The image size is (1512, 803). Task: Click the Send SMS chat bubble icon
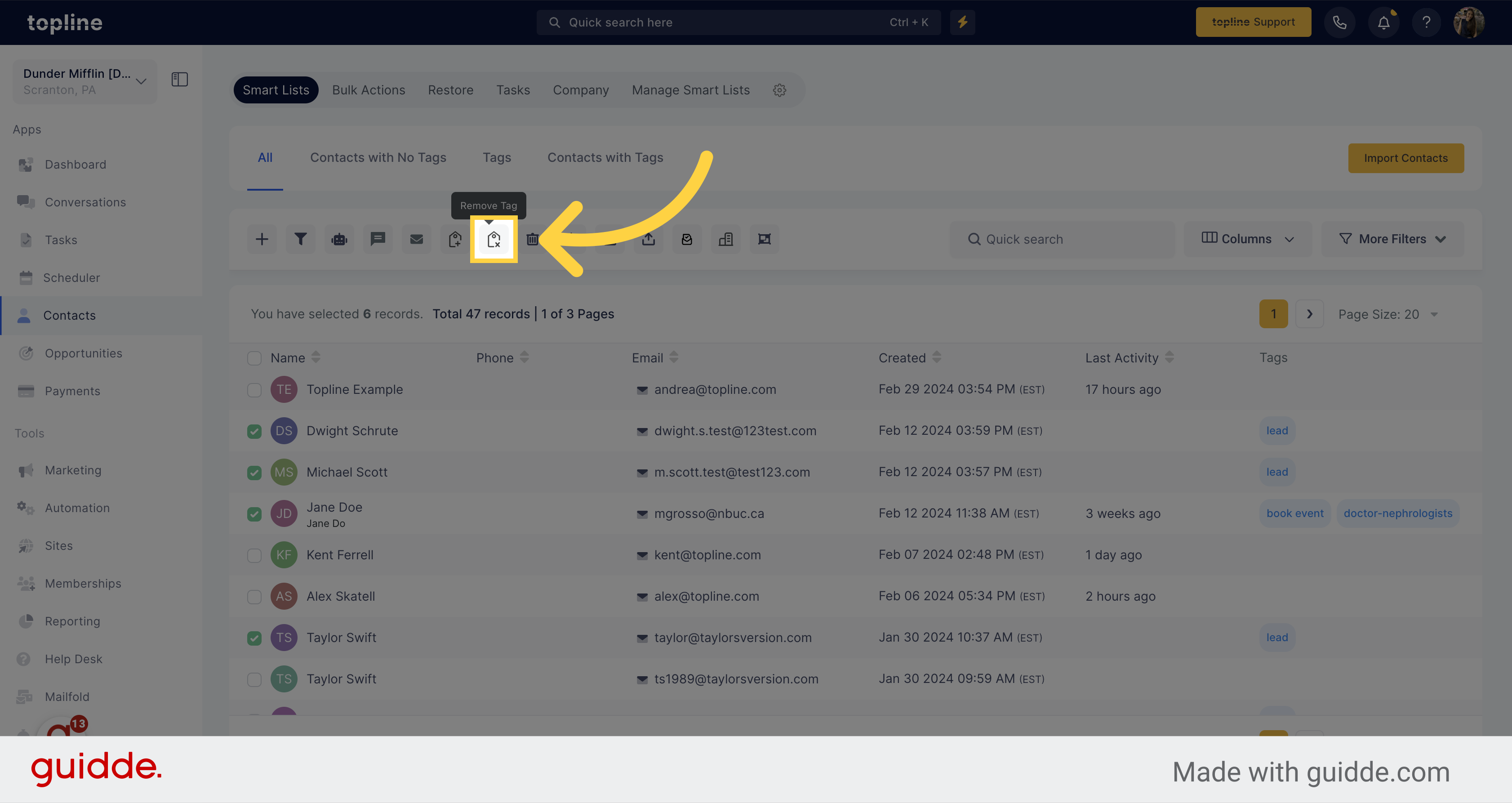(x=378, y=240)
